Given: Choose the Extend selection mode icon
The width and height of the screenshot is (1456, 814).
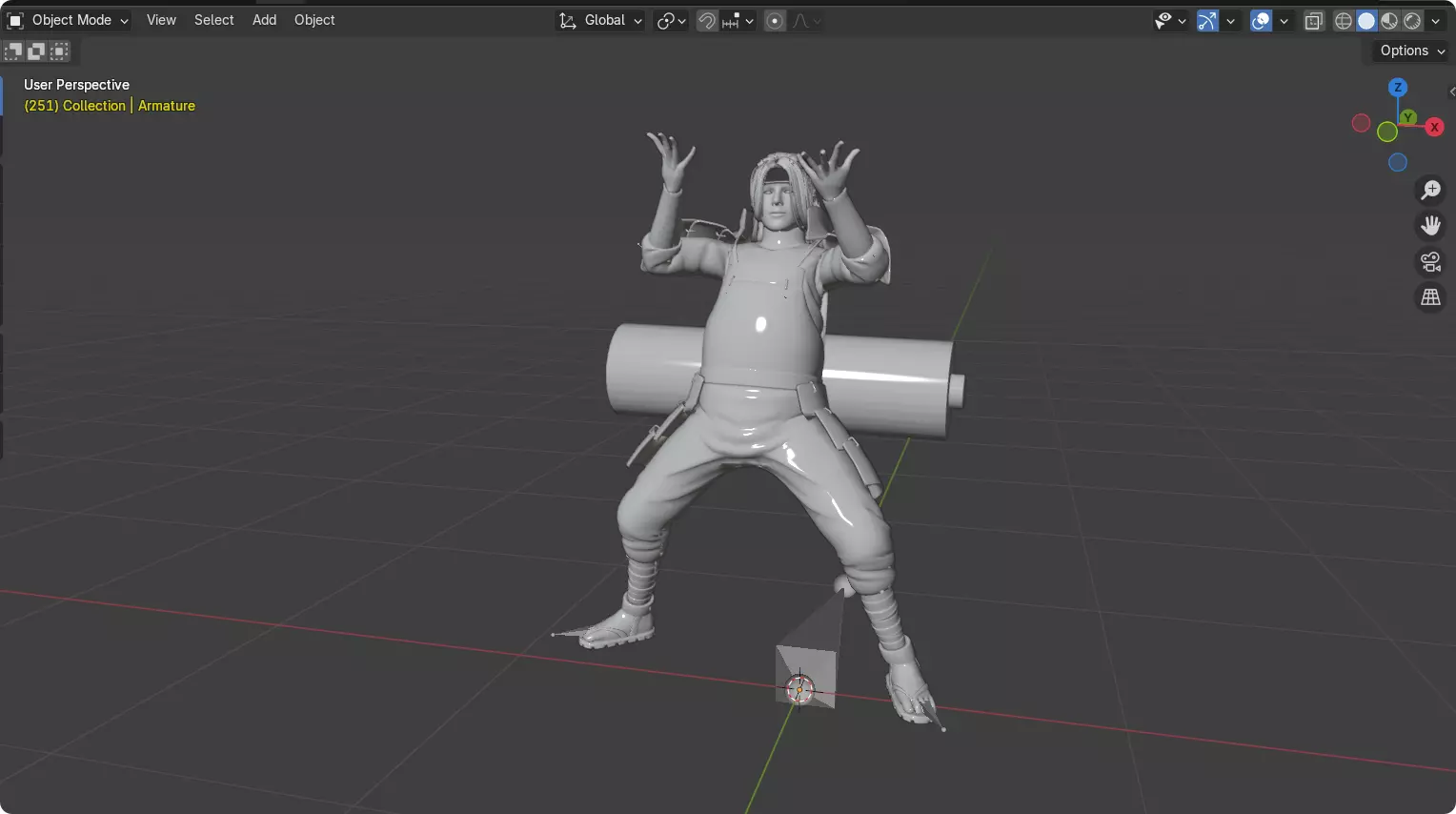Looking at the screenshot, I should pyautogui.click(x=36, y=51).
